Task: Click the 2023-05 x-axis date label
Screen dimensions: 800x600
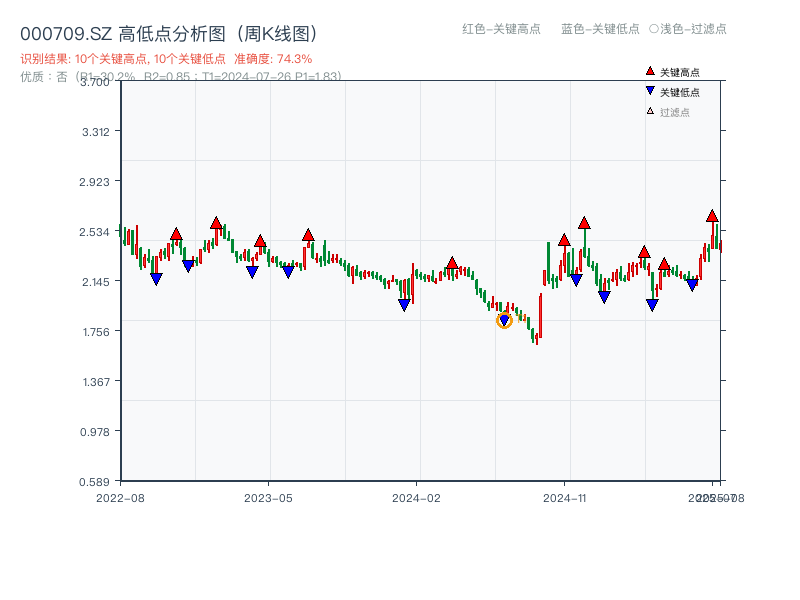Action: pyautogui.click(x=268, y=497)
